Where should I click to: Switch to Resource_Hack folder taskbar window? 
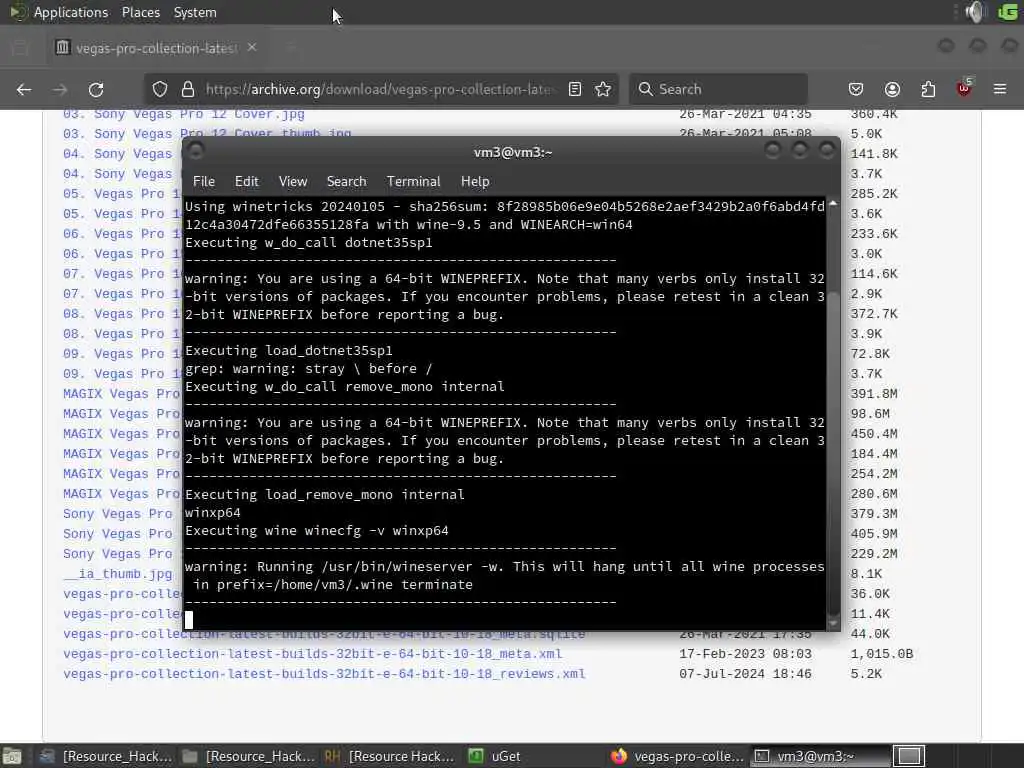click(x=249, y=756)
